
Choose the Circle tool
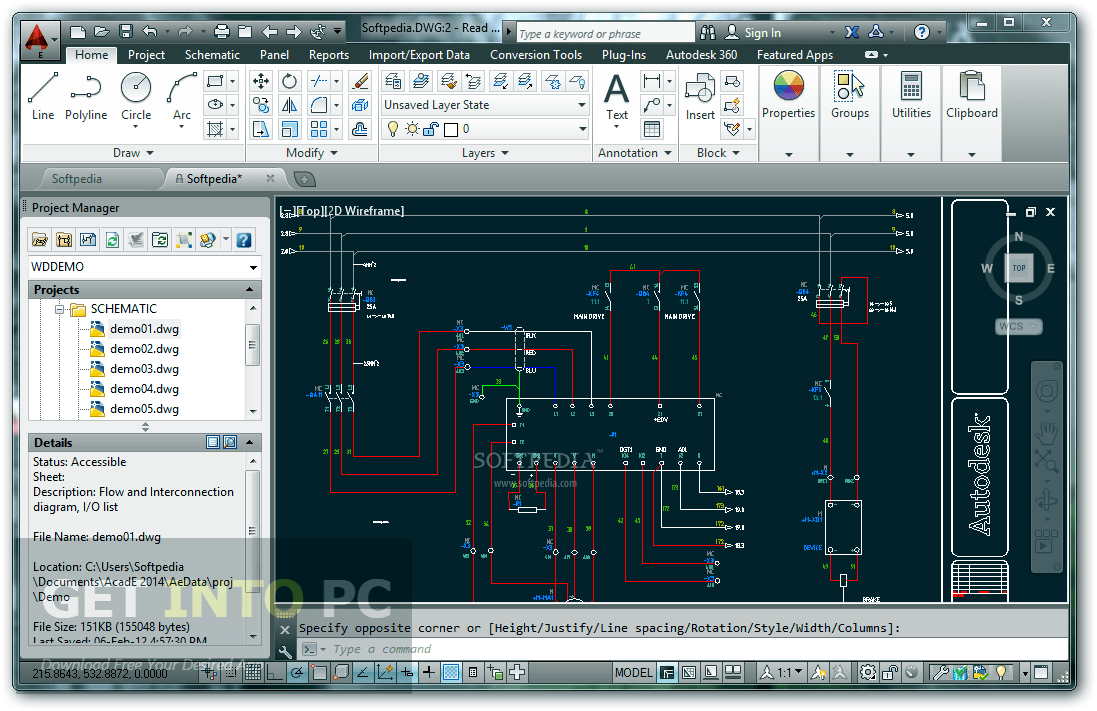[x=136, y=97]
